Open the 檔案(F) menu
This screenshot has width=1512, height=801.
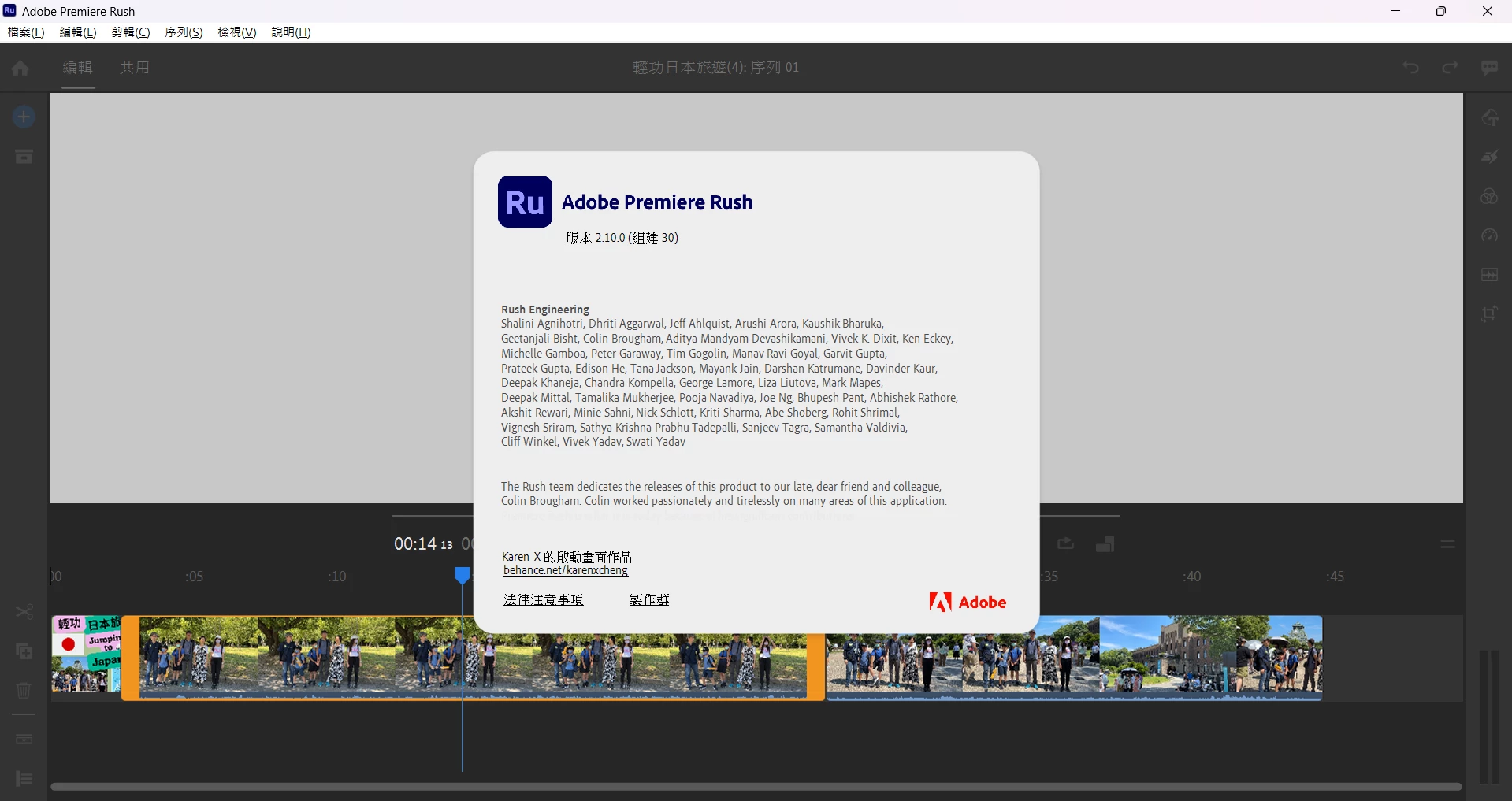(x=26, y=32)
